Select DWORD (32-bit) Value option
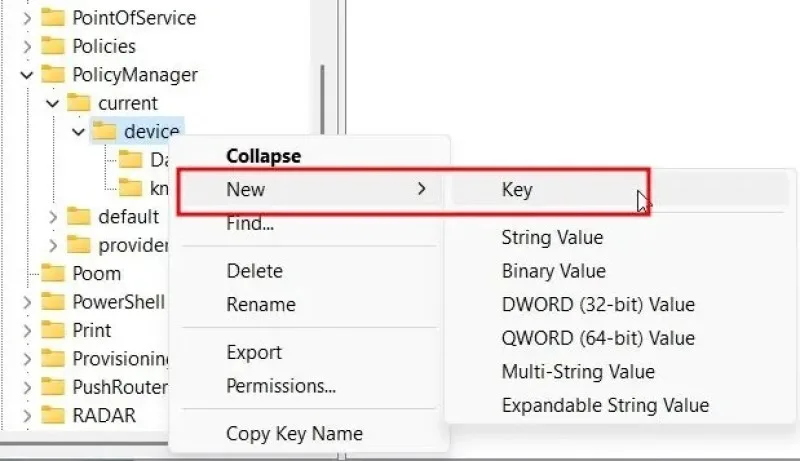This screenshot has height=461, width=800. point(598,304)
